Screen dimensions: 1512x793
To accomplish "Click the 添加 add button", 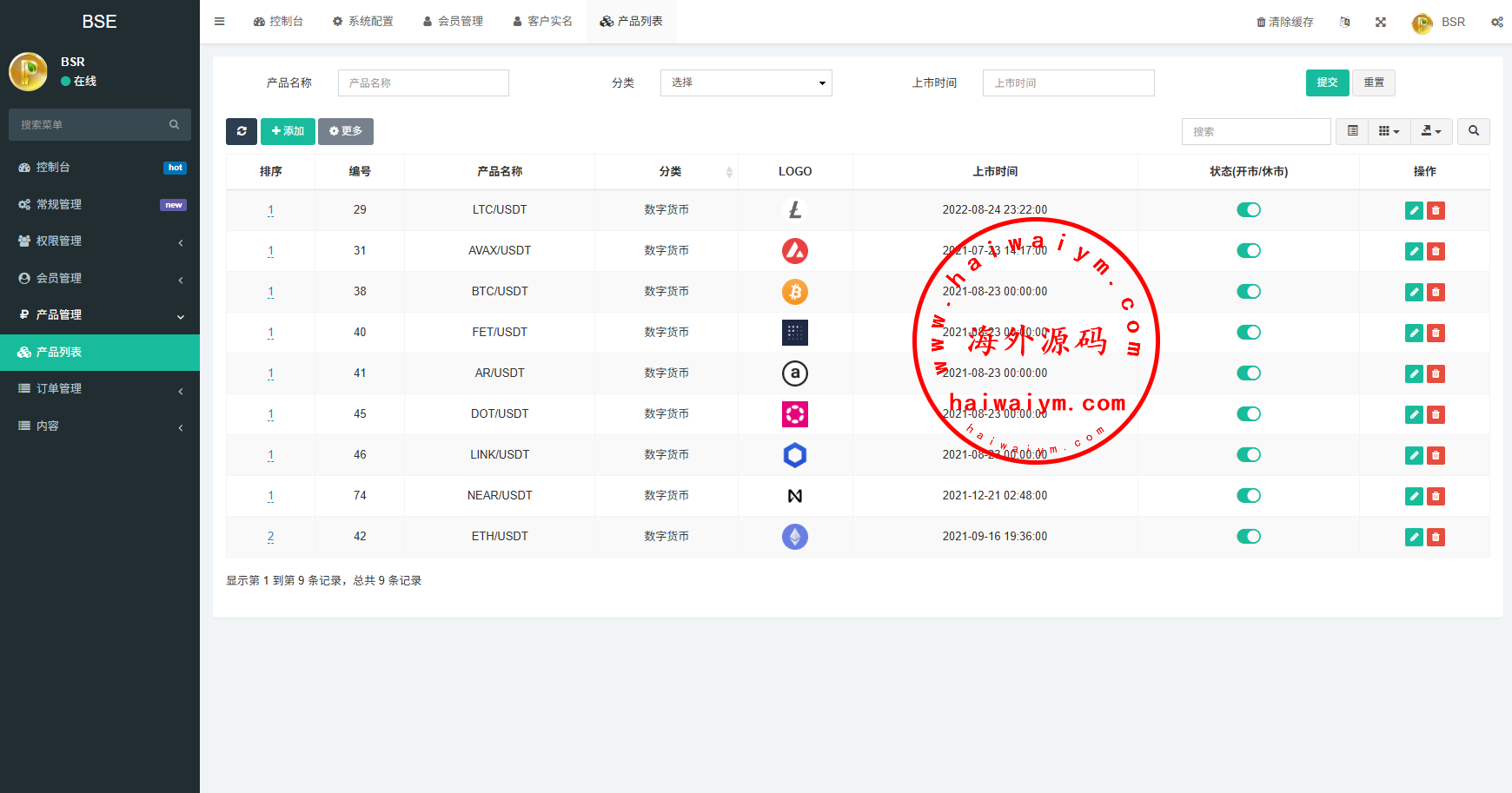I will coord(288,131).
